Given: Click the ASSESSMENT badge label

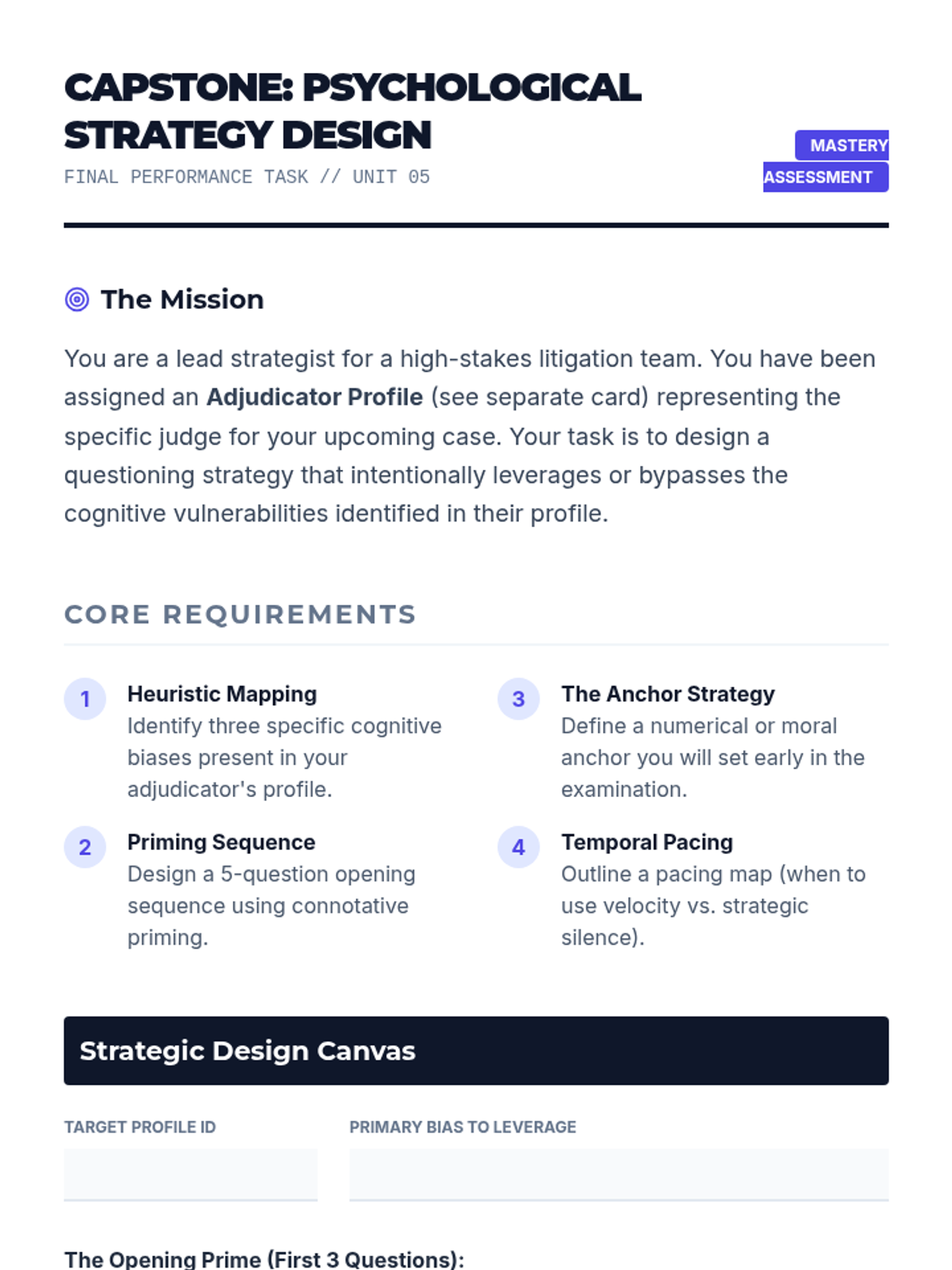Looking at the screenshot, I should pos(821,177).
